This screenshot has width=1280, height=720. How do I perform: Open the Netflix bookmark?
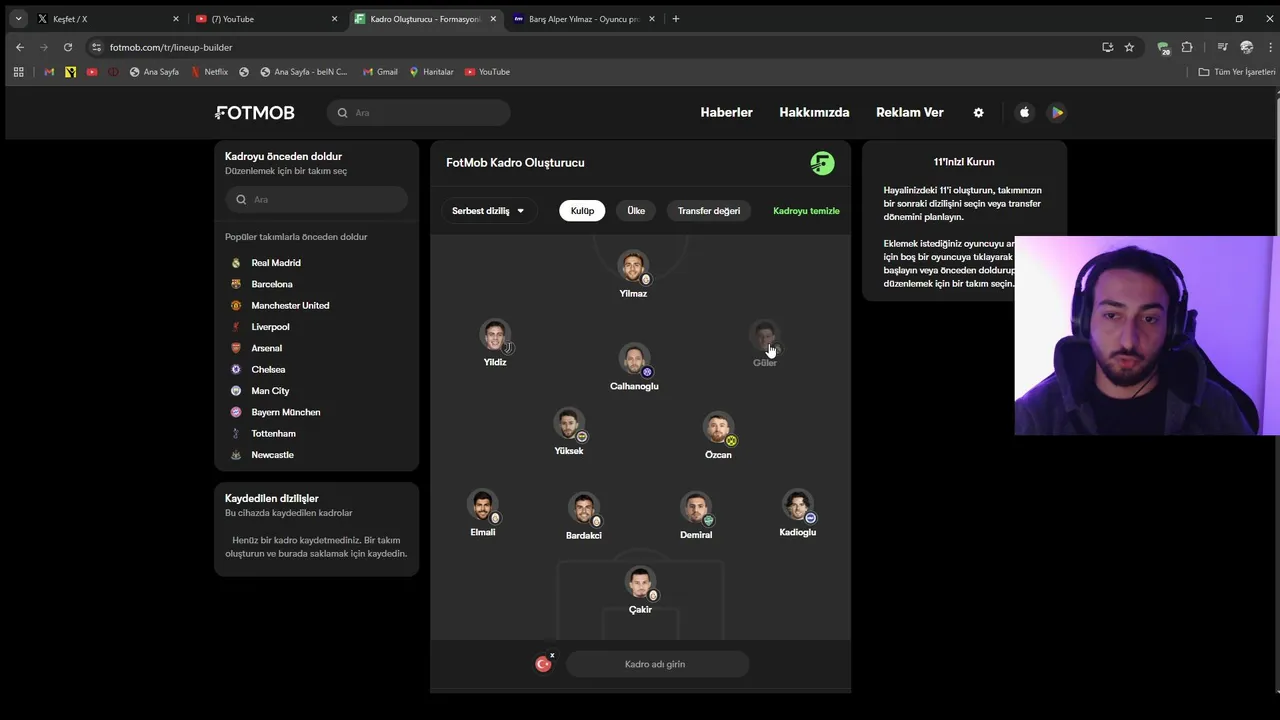[209, 72]
